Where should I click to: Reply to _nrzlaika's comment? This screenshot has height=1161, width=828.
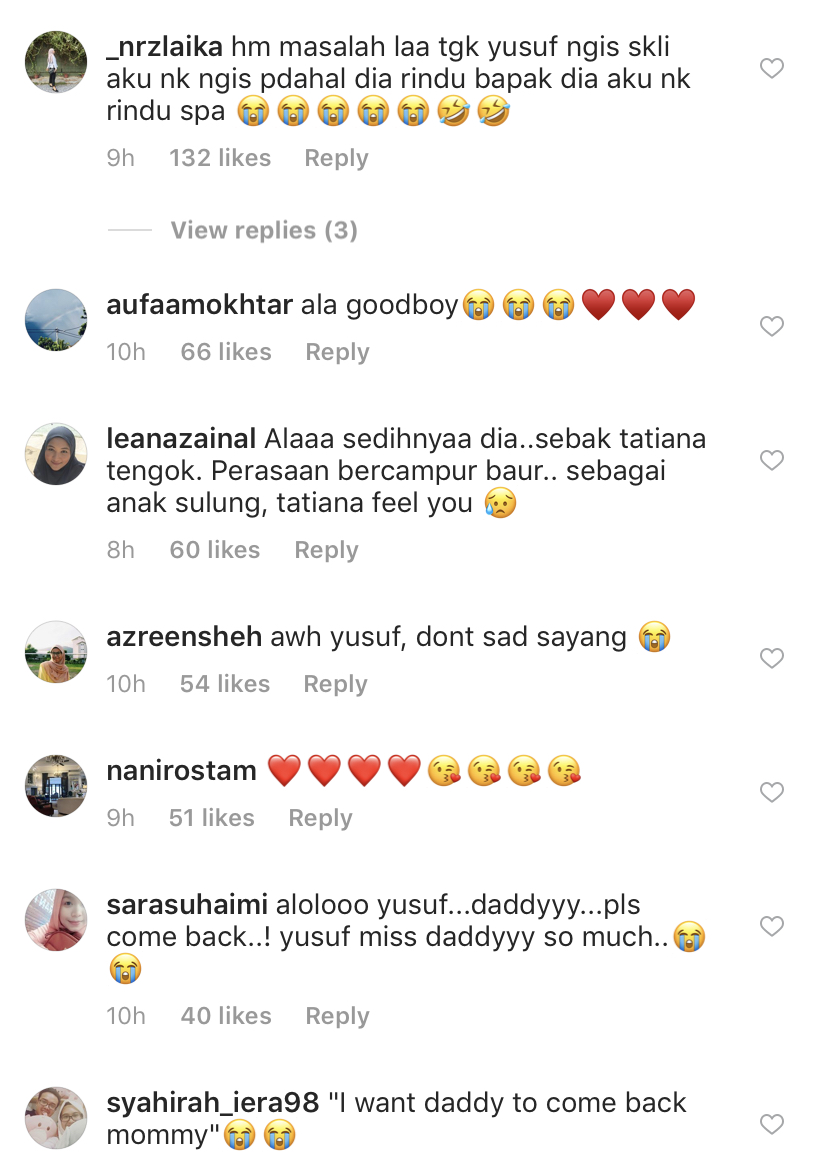(336, 158)
